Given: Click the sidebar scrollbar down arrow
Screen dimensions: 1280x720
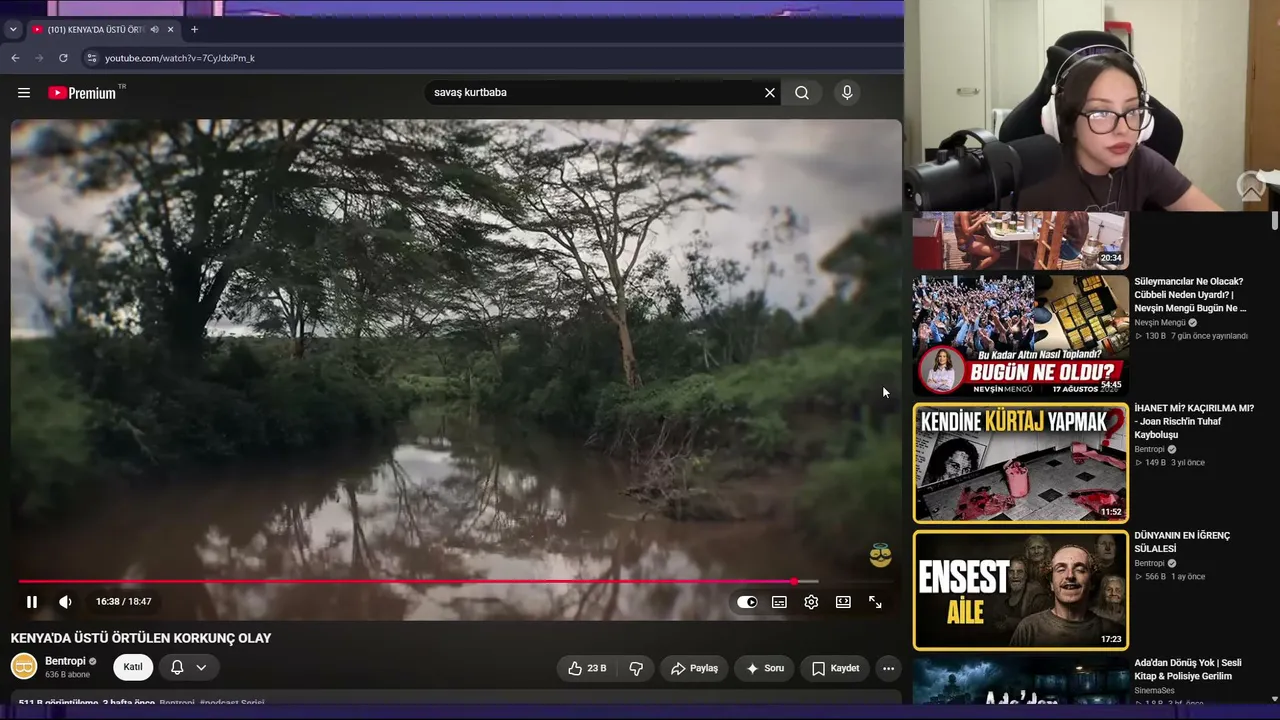Looking at the screenshot, I should tap(1274, 699).
